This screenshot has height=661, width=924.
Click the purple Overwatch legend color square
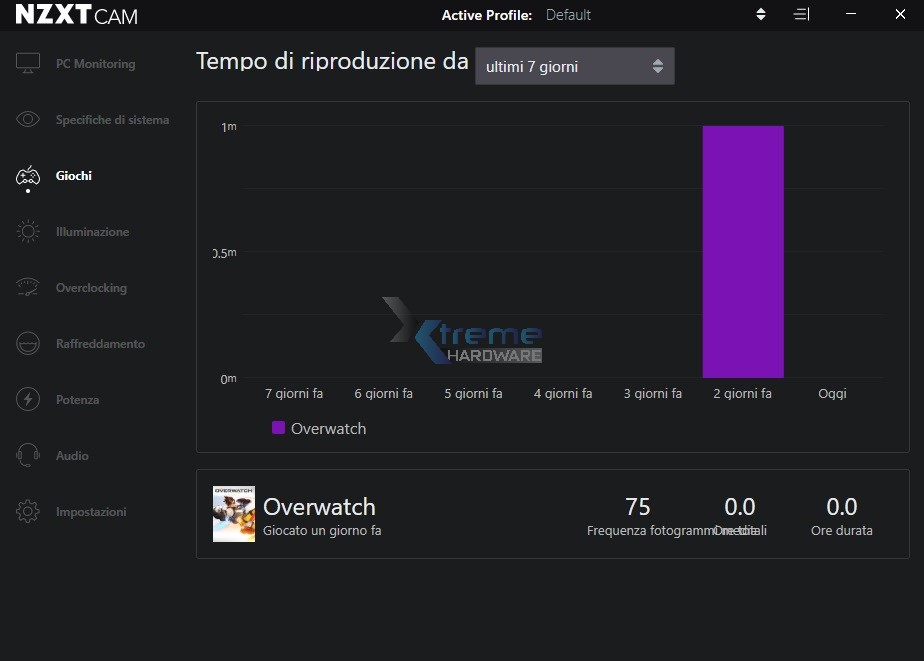(x=279, y=428)
